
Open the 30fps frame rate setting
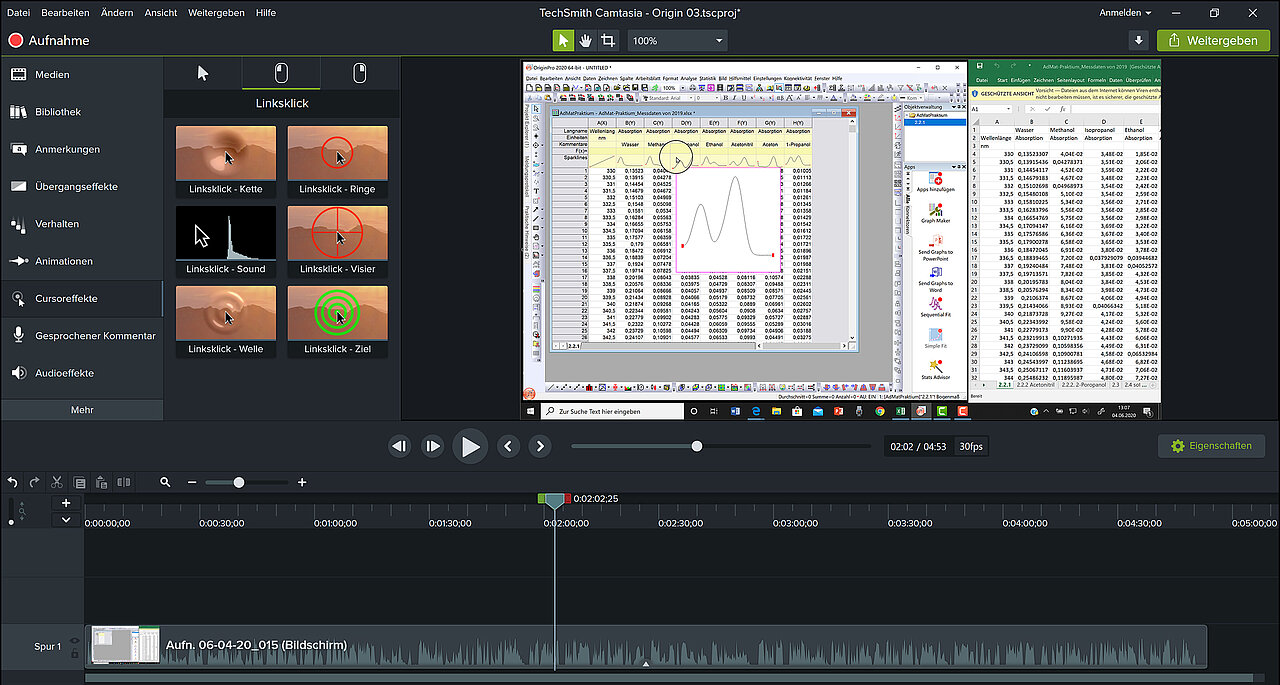[x=970, y=446]
